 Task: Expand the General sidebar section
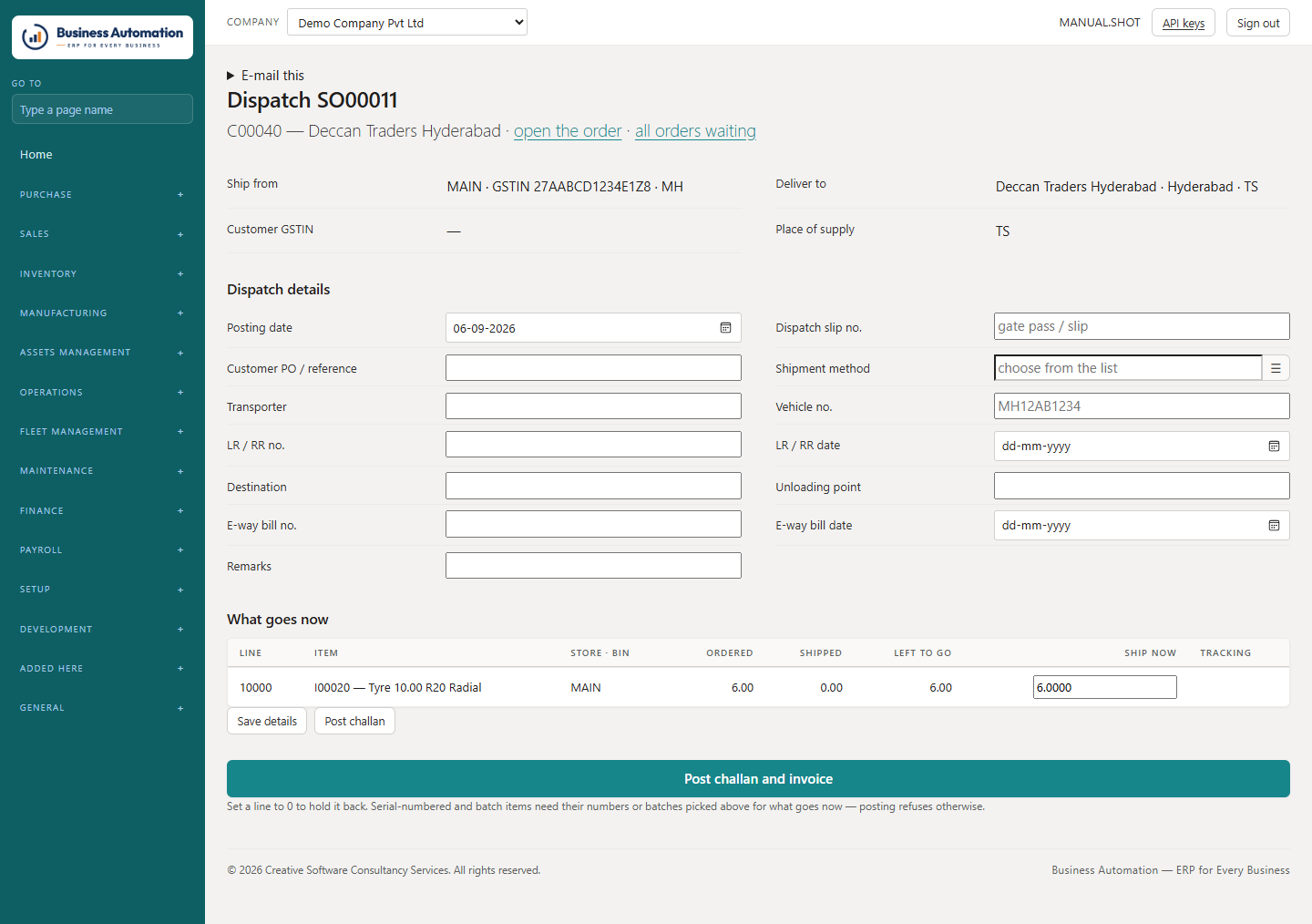[x=102, y=708]
